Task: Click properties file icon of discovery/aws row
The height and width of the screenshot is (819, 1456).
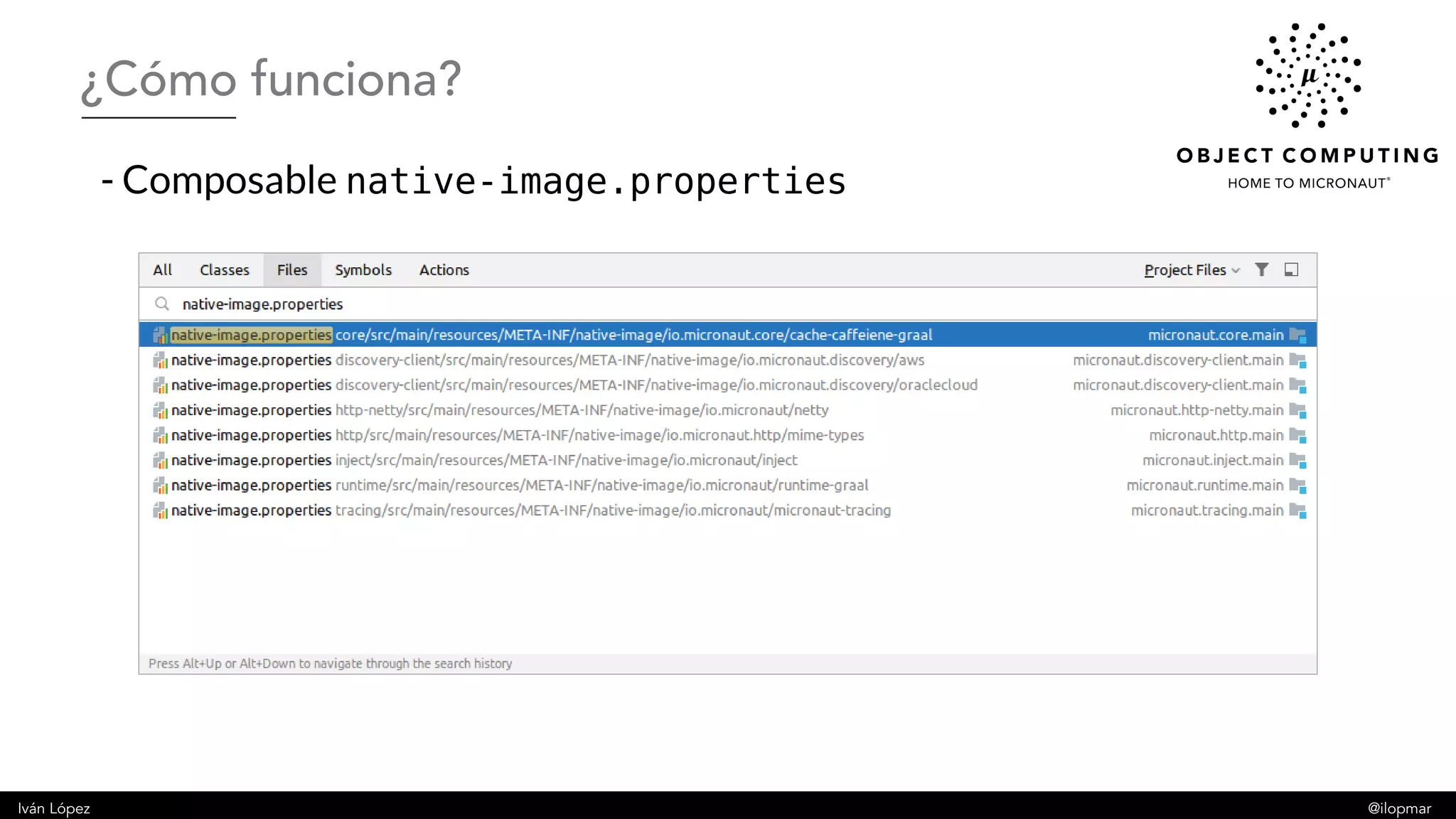Action: click(161, 360)
